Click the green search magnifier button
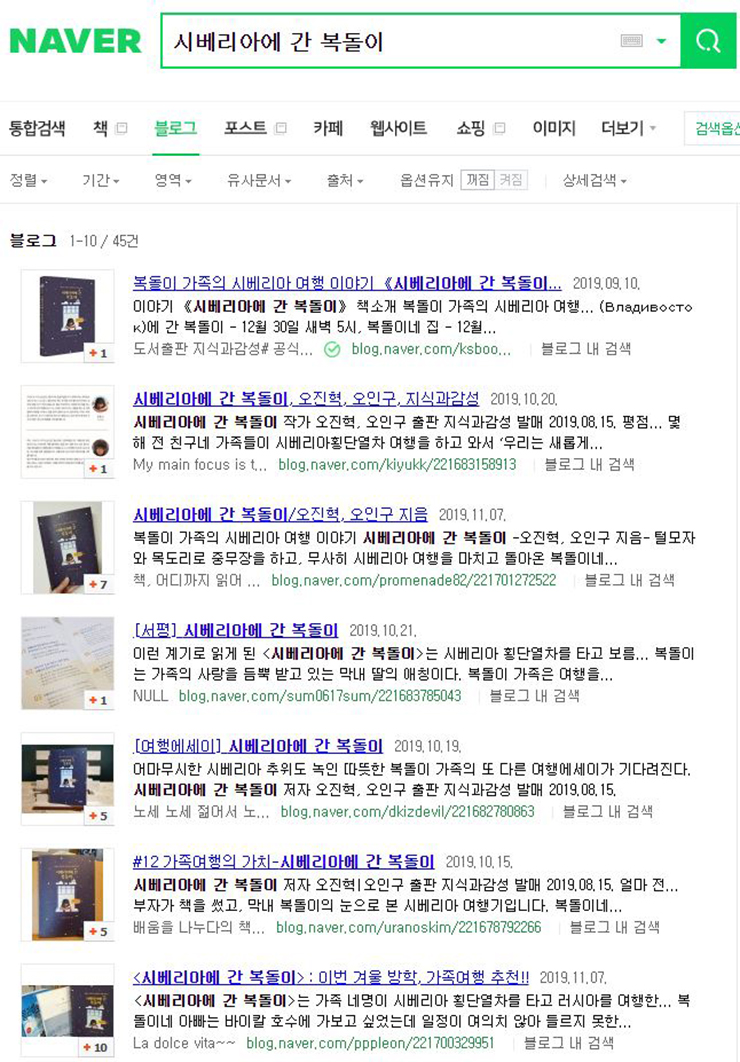 [708, 41]
